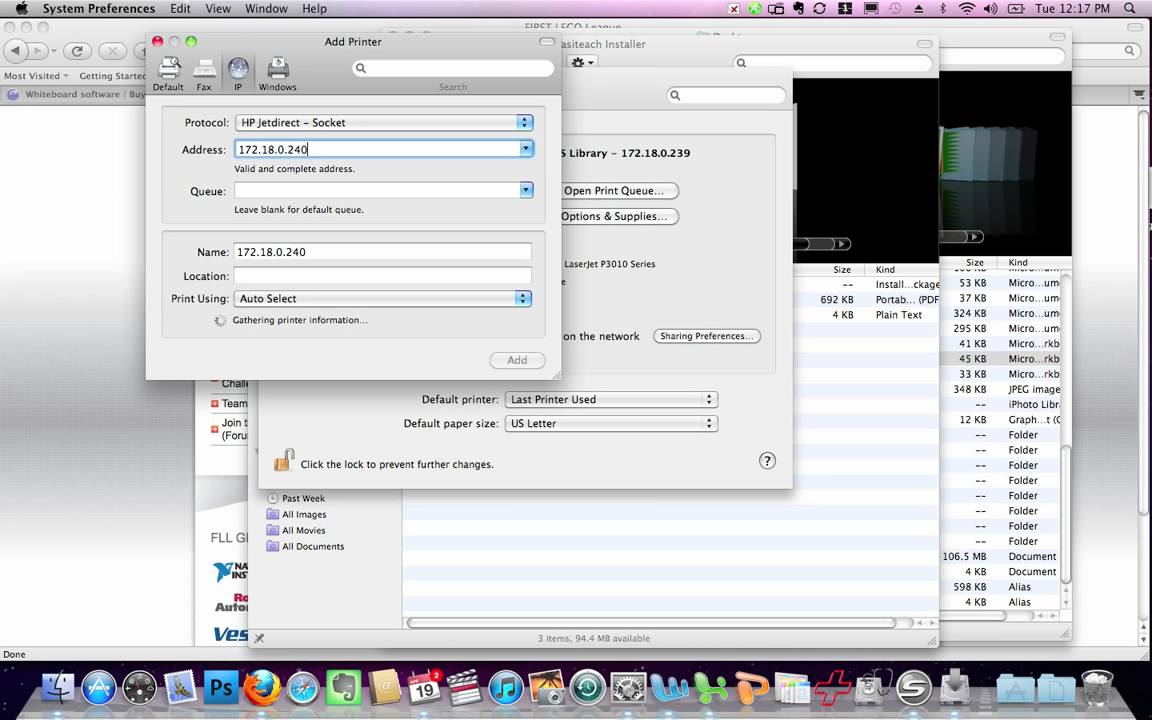Select the Default printer toolbar icon
The width and height of the screenshot is (1152, 720).
coord(168,72)
